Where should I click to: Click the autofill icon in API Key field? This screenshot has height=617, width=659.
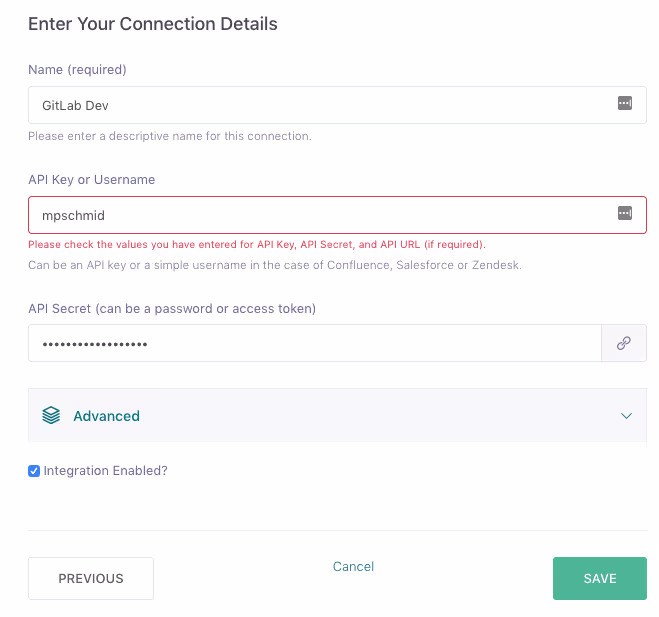pos(625,213)
